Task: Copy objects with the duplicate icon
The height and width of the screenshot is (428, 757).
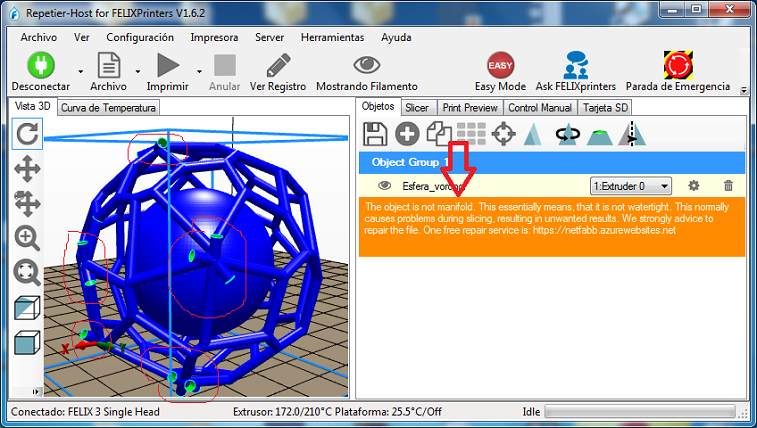Action: (439, 134)
